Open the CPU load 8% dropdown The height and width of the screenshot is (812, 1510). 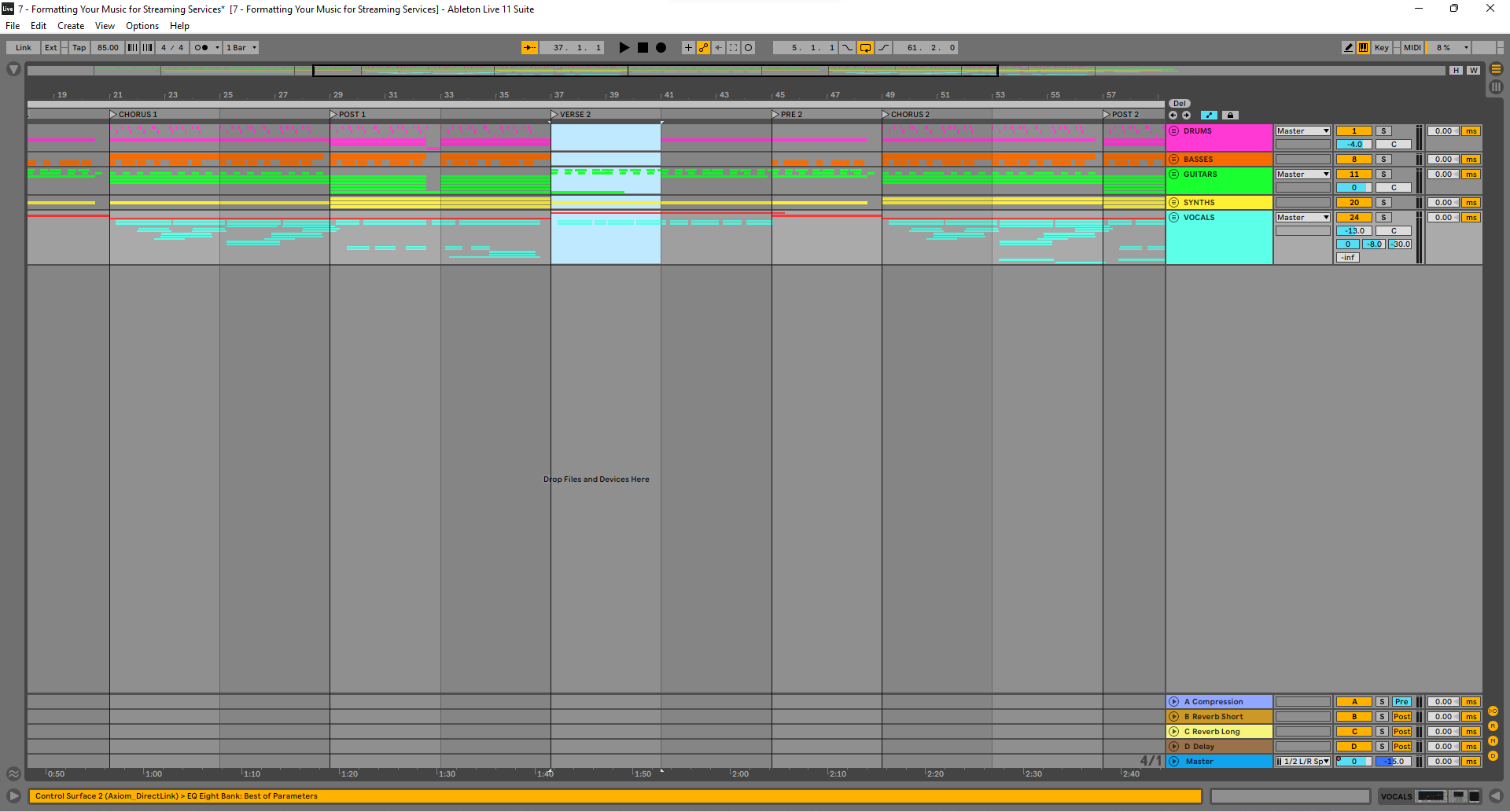pyautogui.click(x=1449, y=48)
